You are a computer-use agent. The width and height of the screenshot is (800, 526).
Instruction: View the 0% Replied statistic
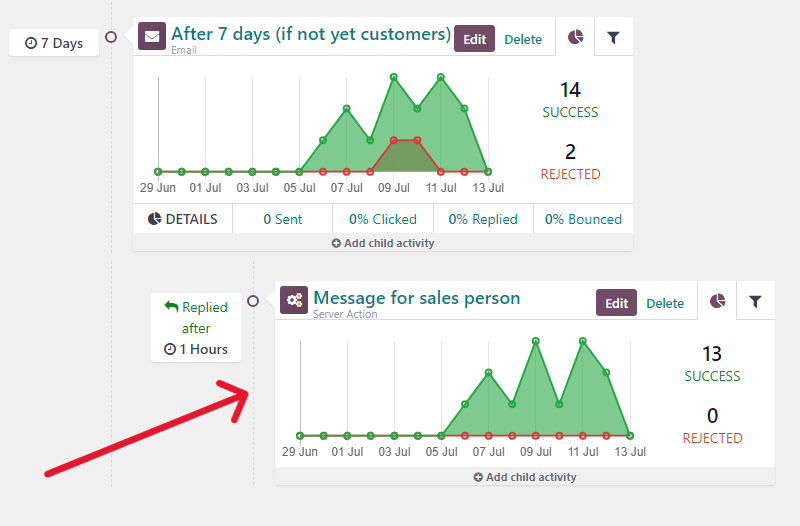point(483,219)
